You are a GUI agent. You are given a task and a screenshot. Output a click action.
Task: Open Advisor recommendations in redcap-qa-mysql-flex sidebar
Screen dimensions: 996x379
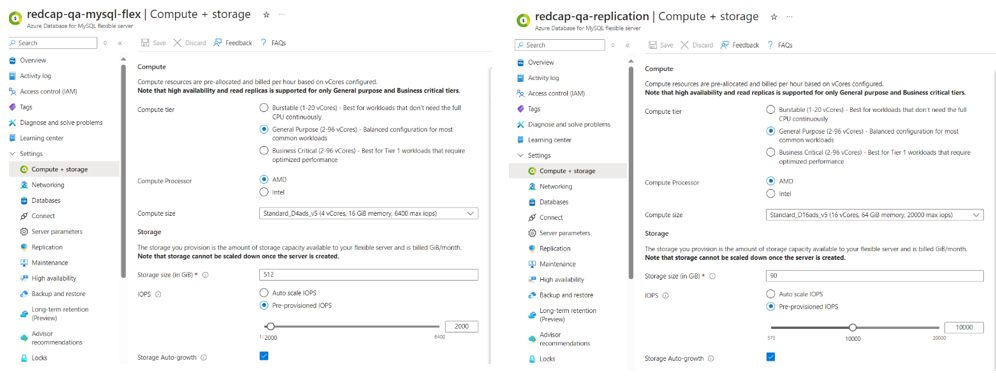pyautogui.click(x=57, y=338)
